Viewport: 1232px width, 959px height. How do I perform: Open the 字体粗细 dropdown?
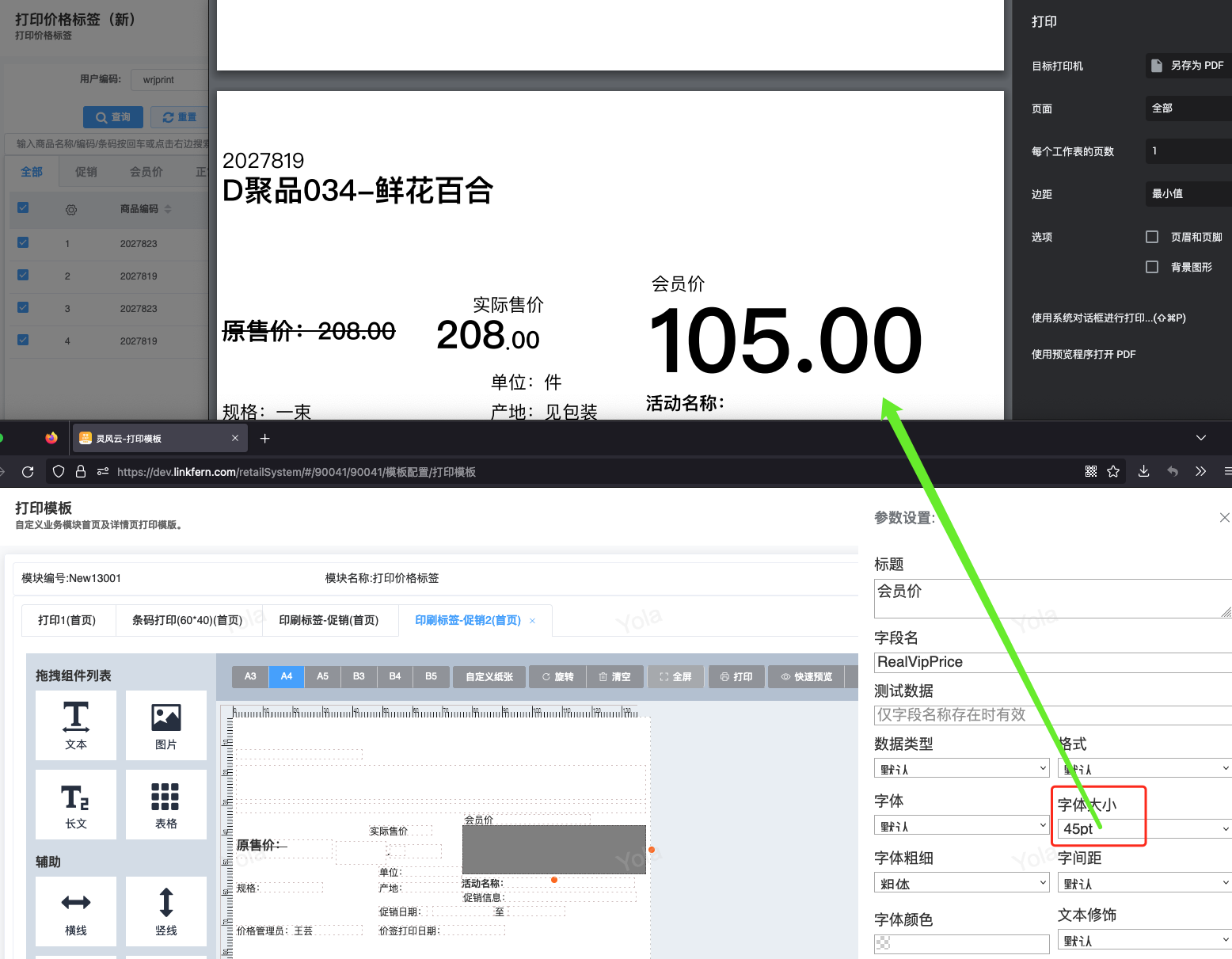tap(961, 883)
